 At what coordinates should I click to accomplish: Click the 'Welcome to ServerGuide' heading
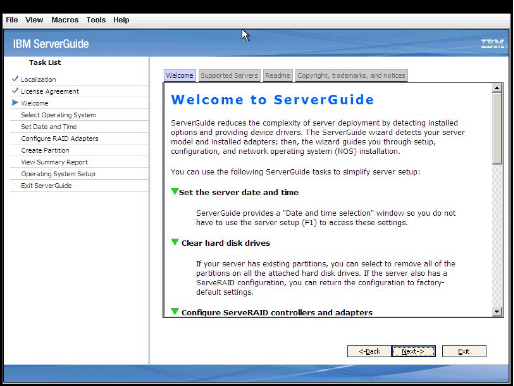[272, 100]
